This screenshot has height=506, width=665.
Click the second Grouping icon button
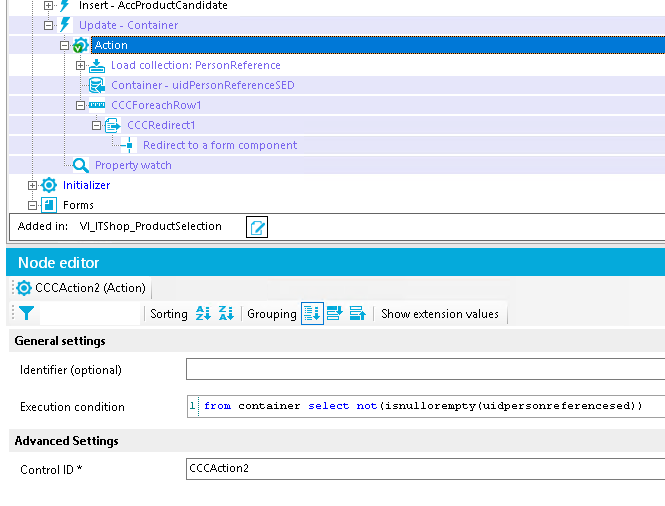[x=335, y=313]
